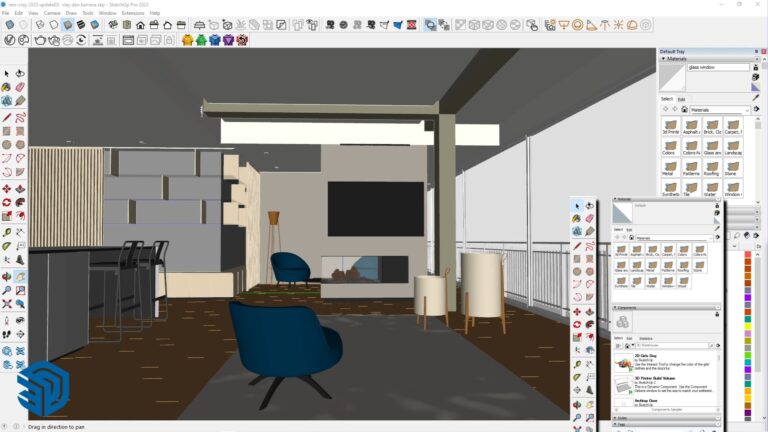The width and height of the screenshot is (768, 432).
Task: Open the Wood folder thumbnail in the floating Materials panel
Action: click(683, 281)
